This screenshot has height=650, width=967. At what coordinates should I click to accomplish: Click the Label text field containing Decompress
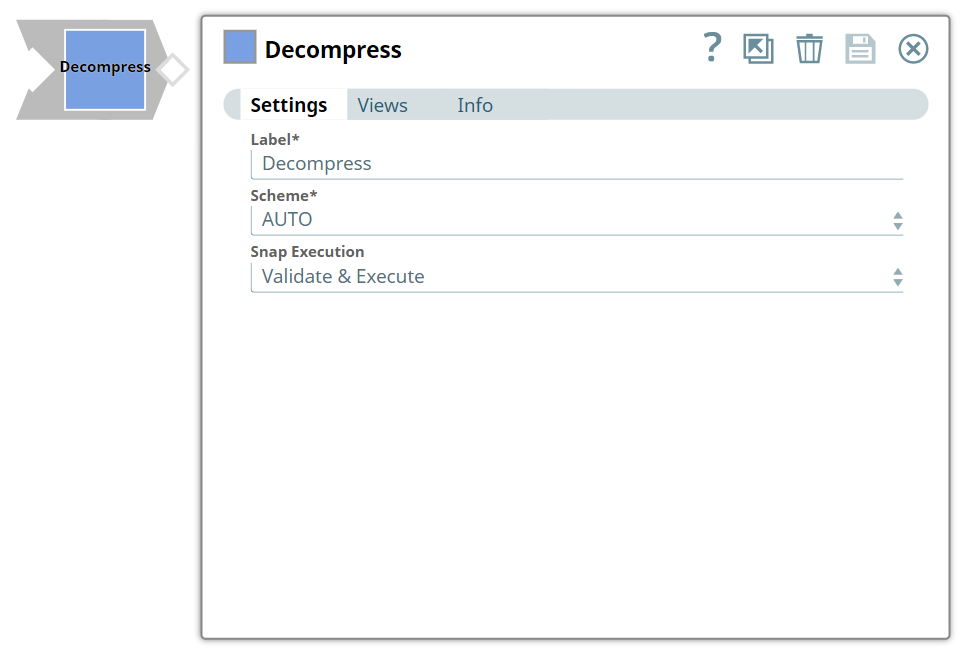click(576, 164)
